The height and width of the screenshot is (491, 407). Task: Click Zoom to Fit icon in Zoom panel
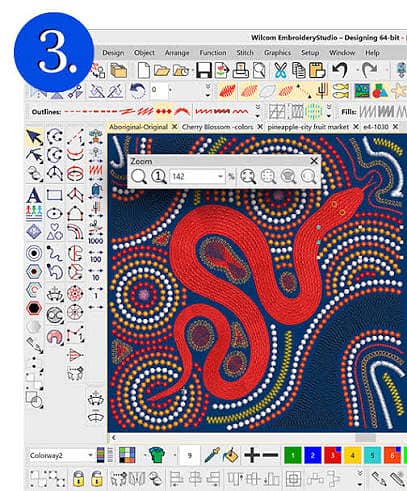[x=248, y=176]
